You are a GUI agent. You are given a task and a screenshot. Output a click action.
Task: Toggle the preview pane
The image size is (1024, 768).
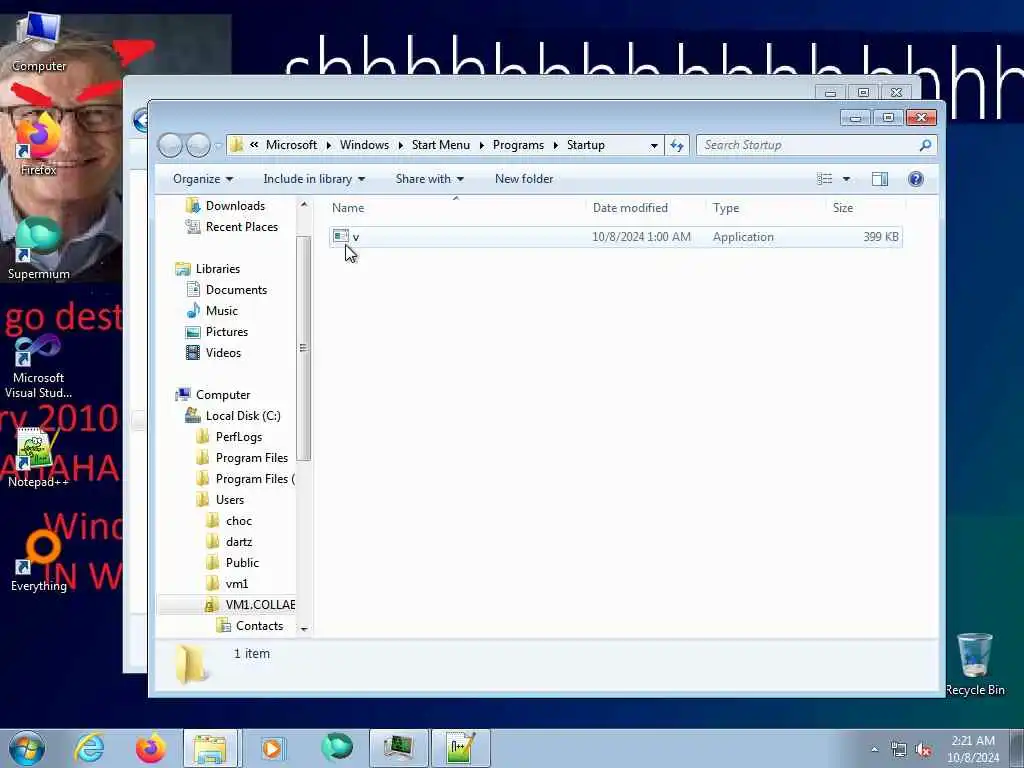[880, 179]
